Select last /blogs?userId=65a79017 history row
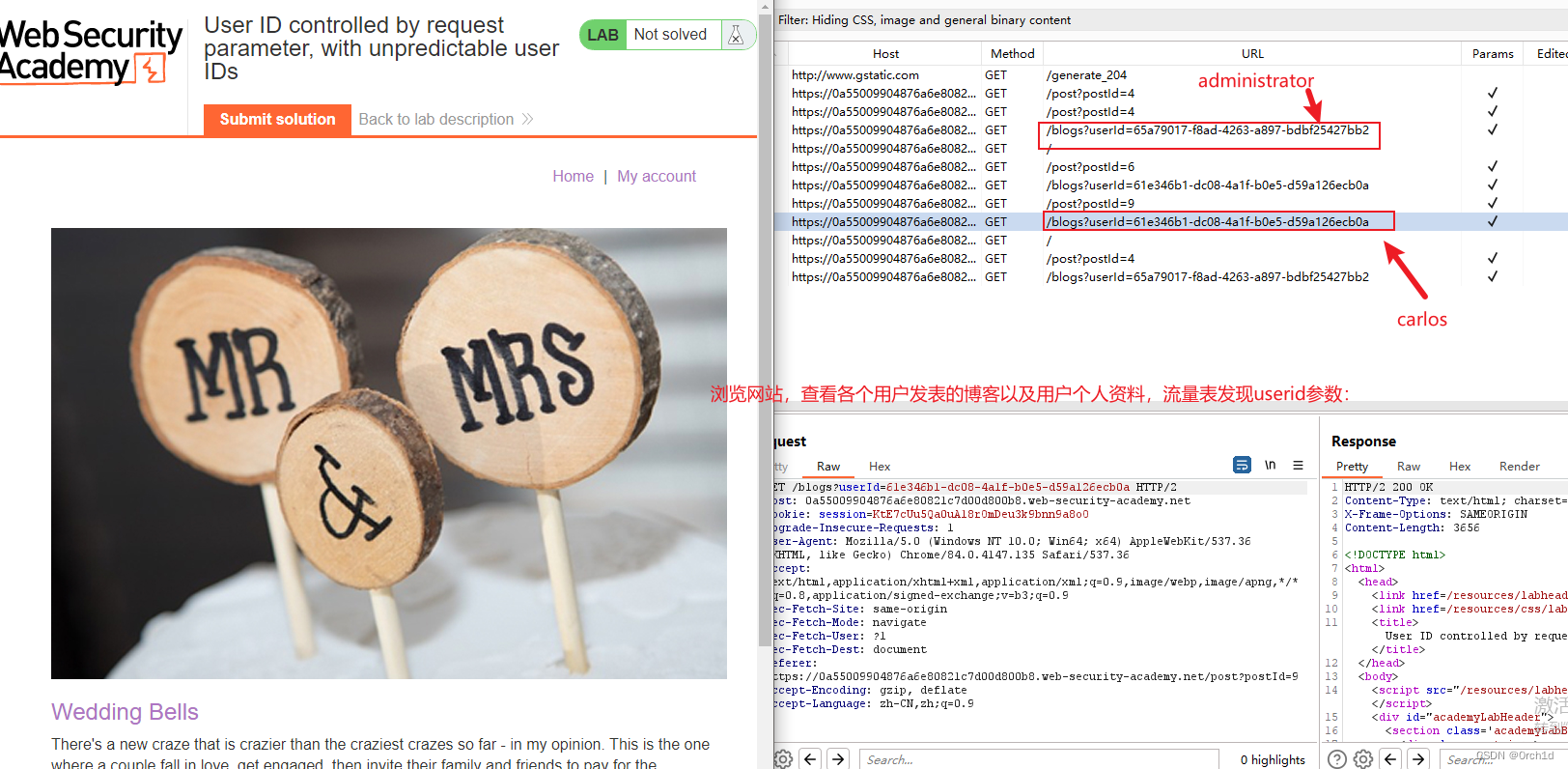Image resolution: width=1568 pixels, height=769 pixels. click(1170, 276)
